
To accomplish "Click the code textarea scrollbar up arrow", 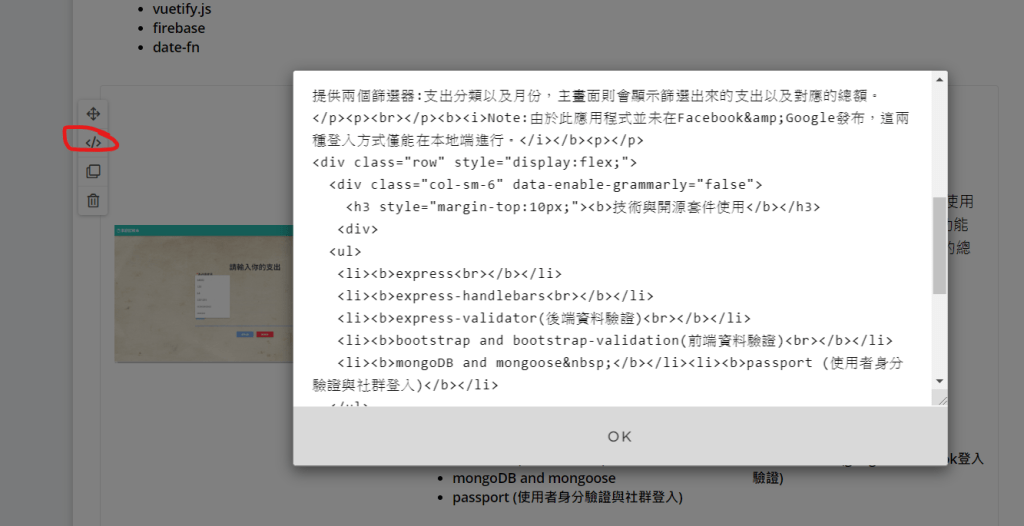I will click(939, 79).
